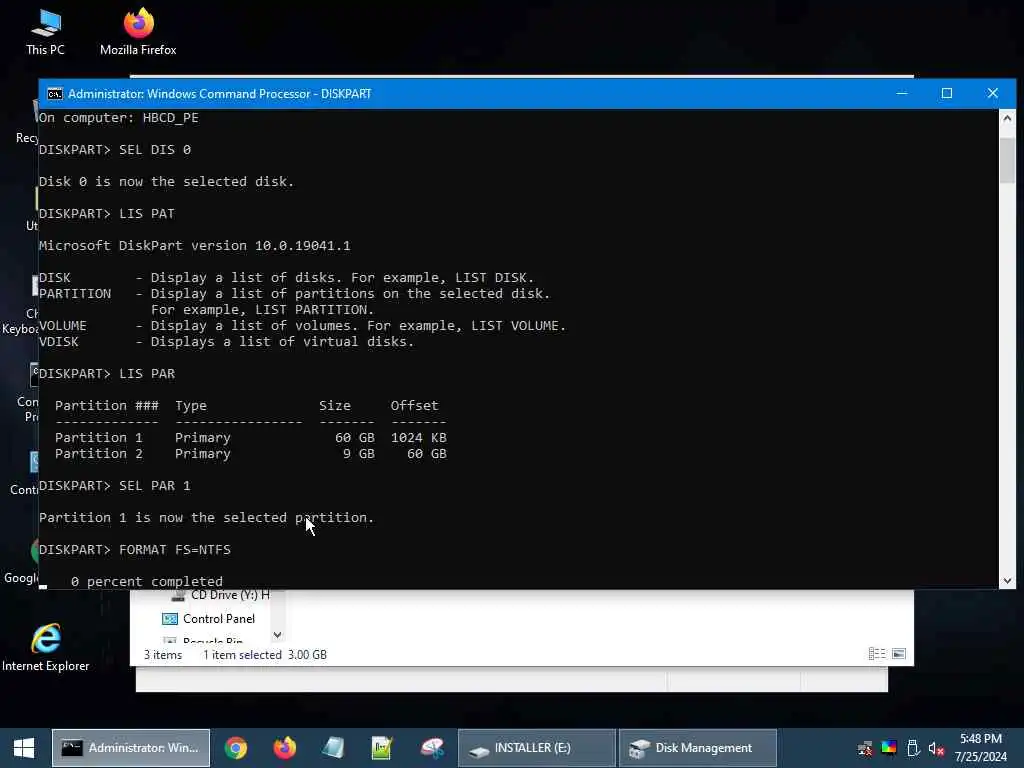Viewport: 1024px width, 768px height.
Task: Click the command window scroll up arrow
Action: point(1007,118)
